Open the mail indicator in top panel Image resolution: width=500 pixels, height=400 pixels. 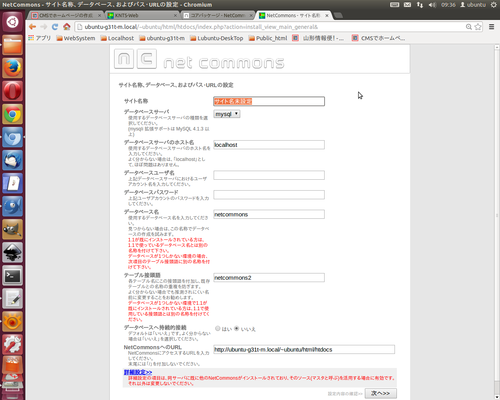point(407,5)
